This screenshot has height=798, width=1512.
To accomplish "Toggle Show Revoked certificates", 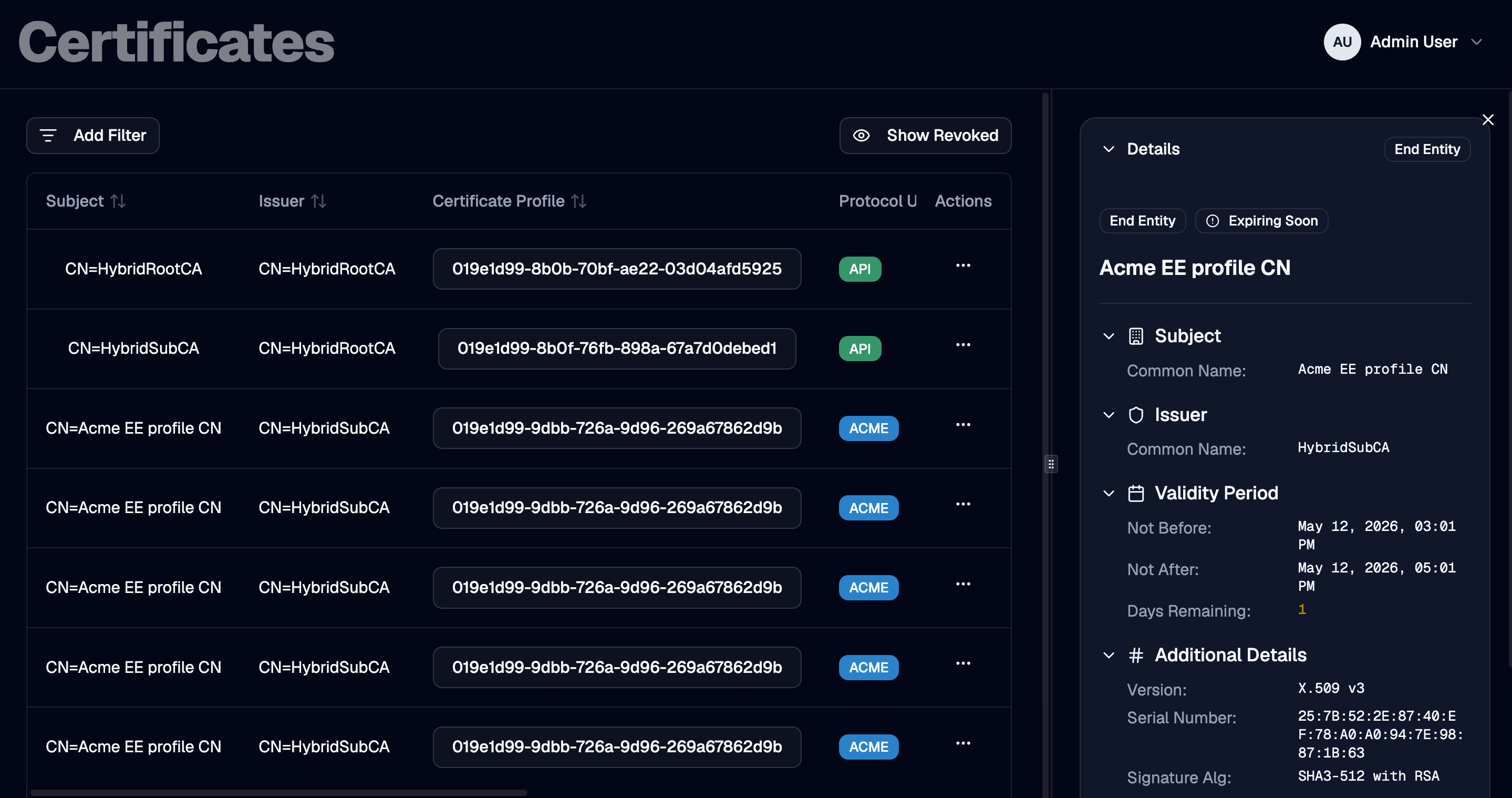I will [925, 136].
